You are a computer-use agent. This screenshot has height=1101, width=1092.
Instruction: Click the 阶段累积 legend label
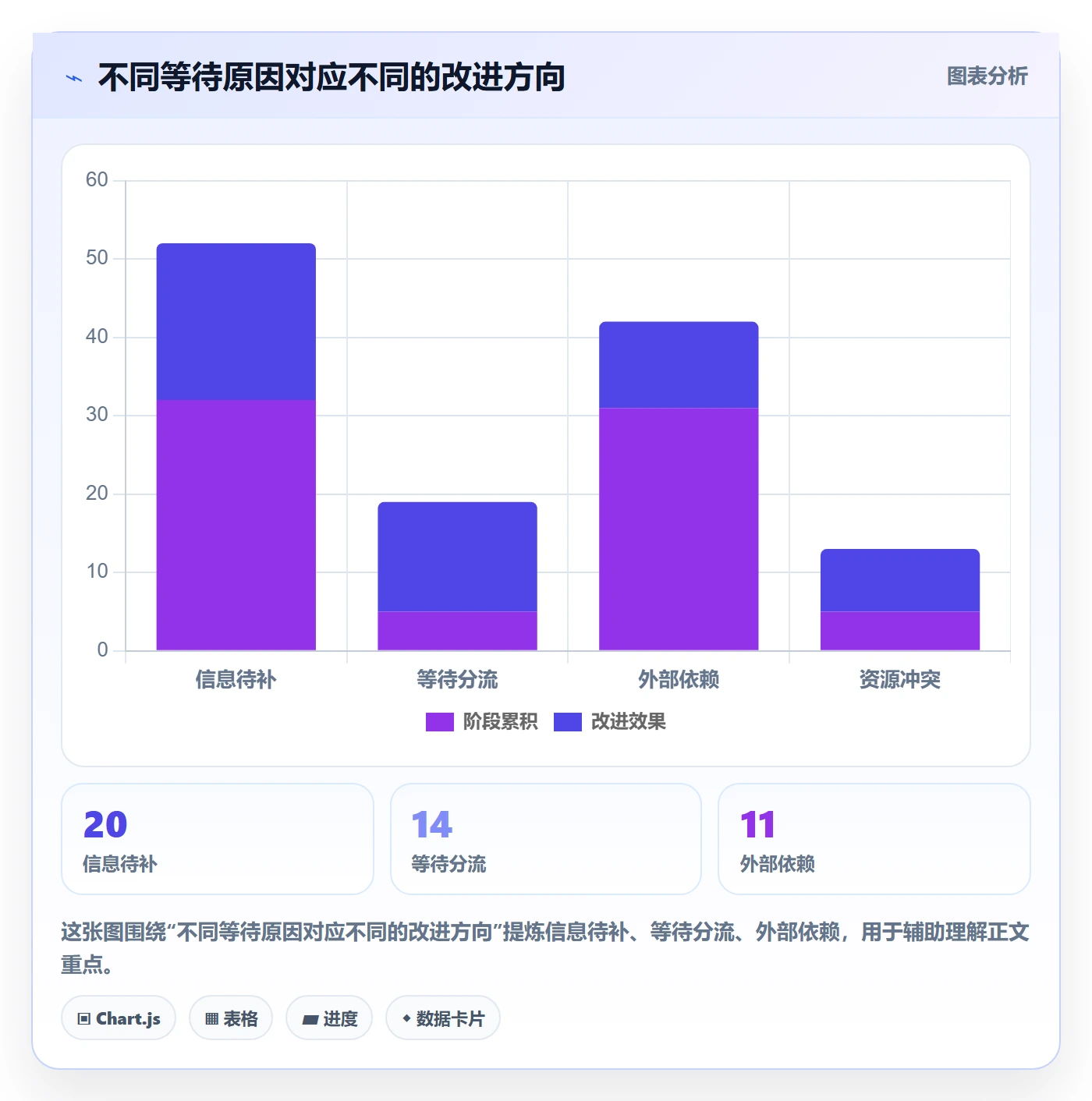[x=500, y=722]
